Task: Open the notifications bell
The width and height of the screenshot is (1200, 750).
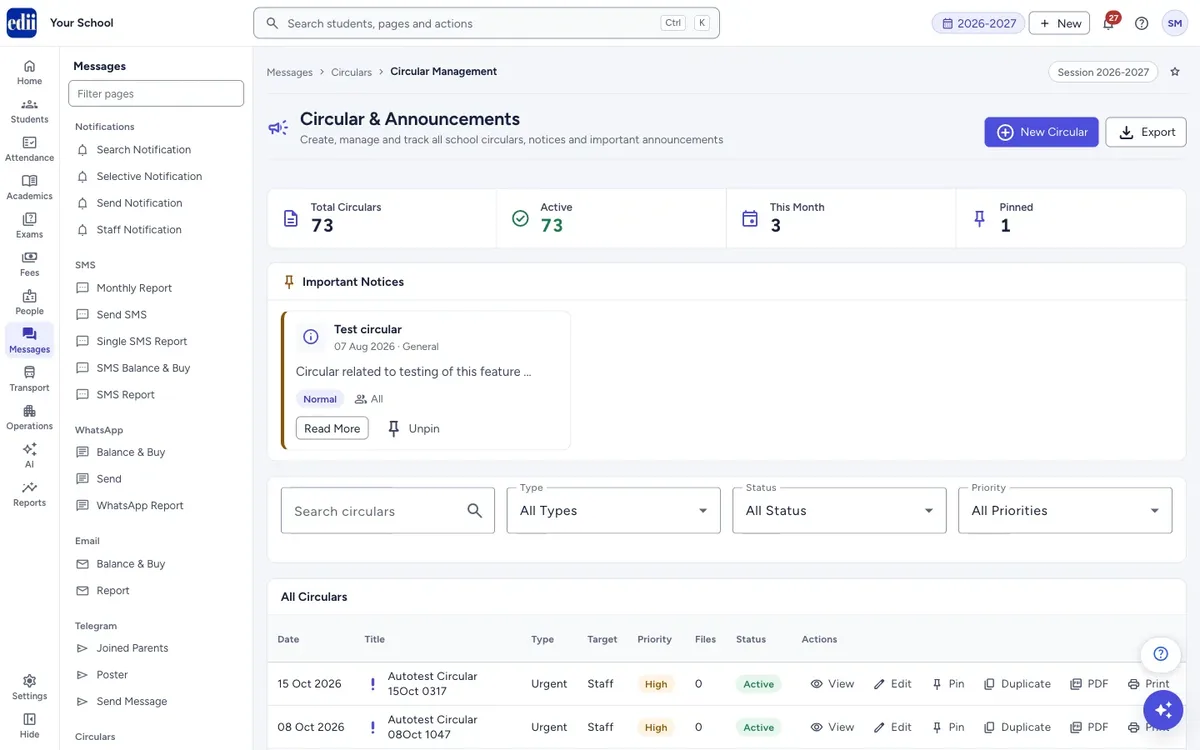Action: point(1109,23)
